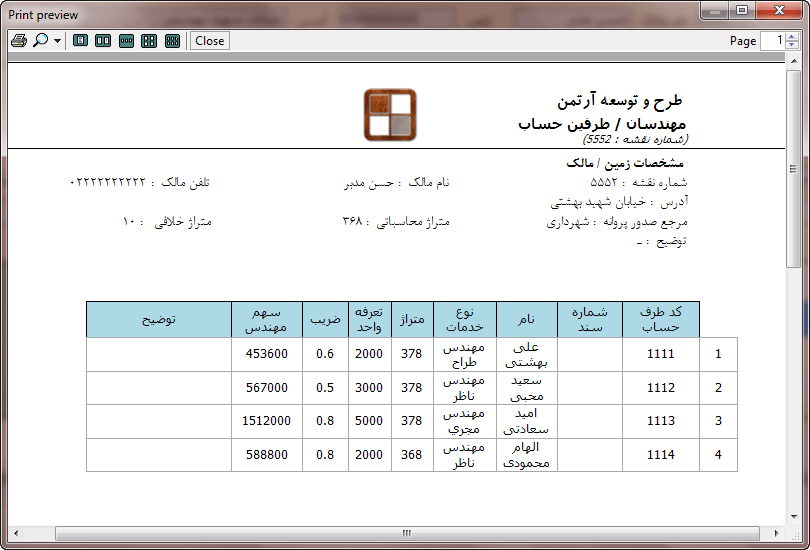This screenshot has width=810, height=550.
Task: Decrease page number with down spinner
Action: point(792,45)
